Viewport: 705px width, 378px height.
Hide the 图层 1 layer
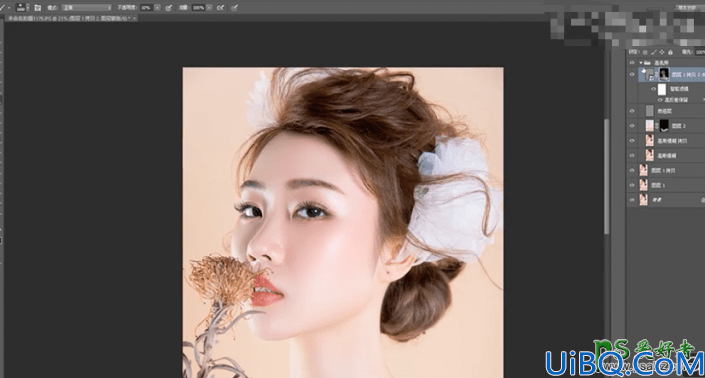(x=632, y=185)
